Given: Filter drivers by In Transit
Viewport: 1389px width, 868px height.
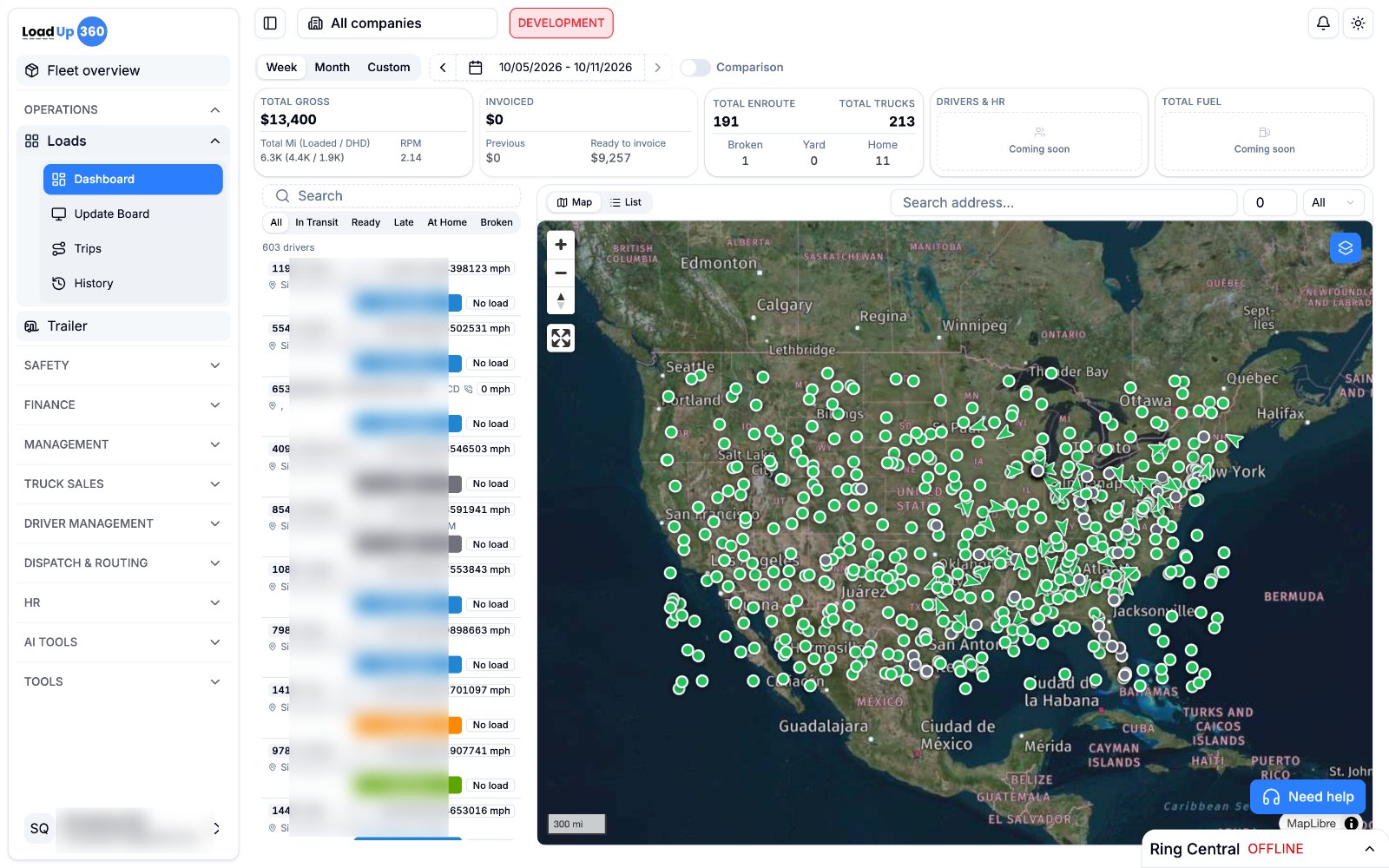Looking at the screenshot, I should point(316,222).
